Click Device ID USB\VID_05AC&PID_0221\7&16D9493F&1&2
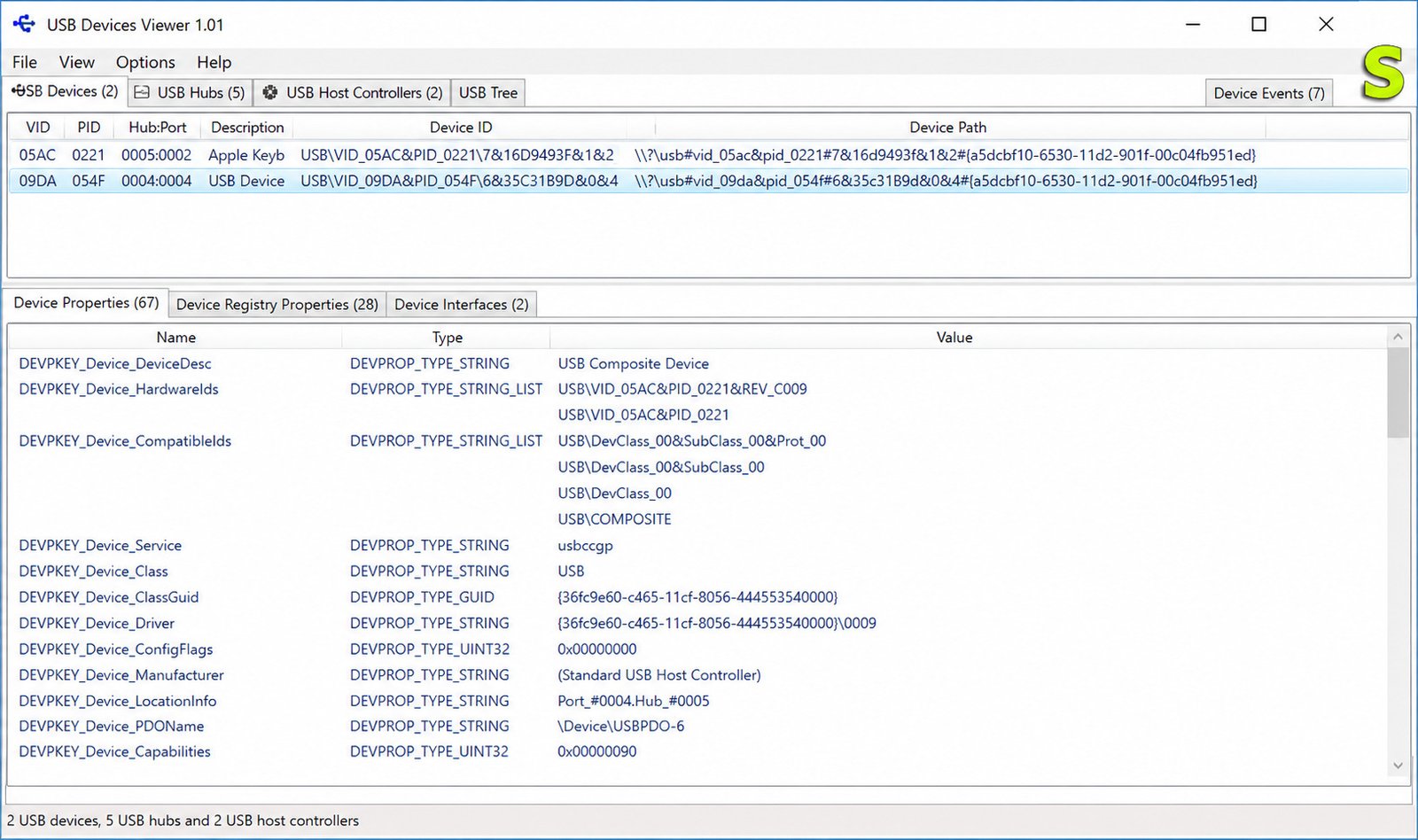 coord(457,155)
